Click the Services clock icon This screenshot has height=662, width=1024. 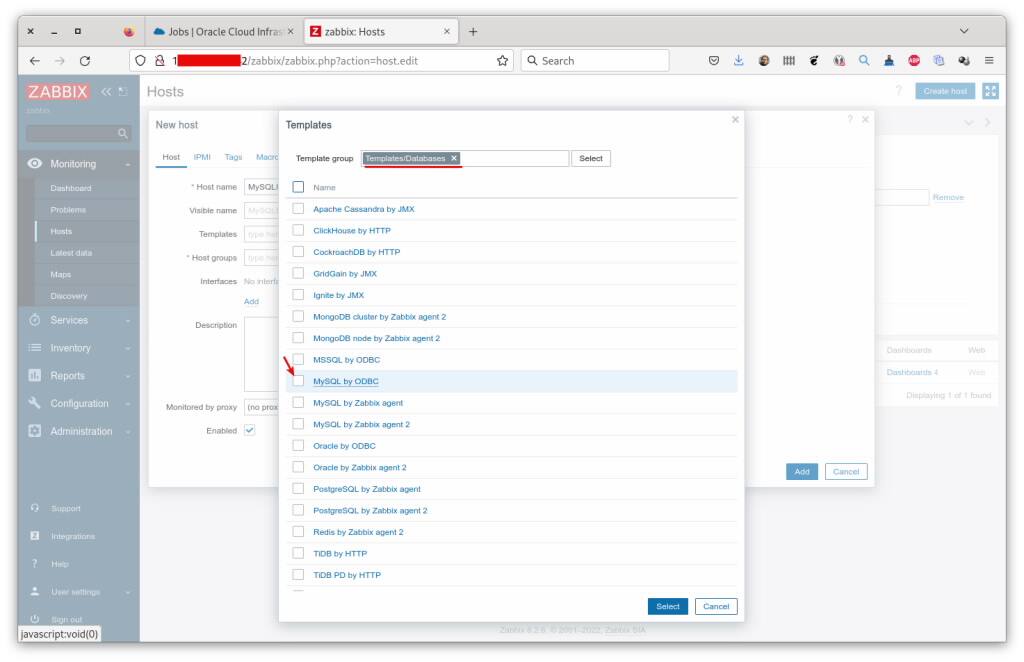coord(35,320)
